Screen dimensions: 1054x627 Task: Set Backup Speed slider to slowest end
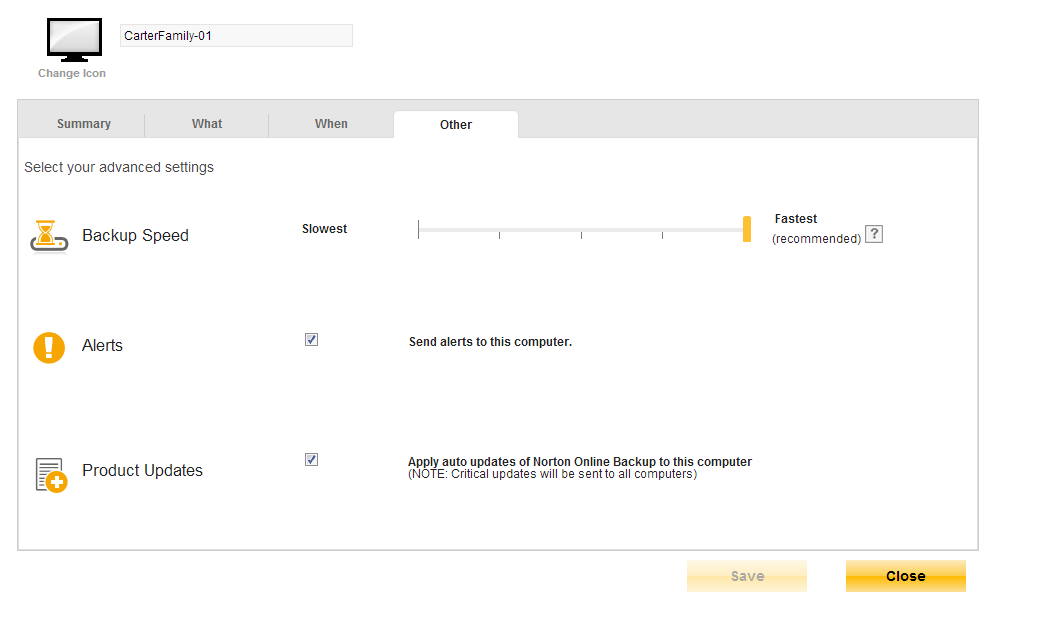coord(419,230)
